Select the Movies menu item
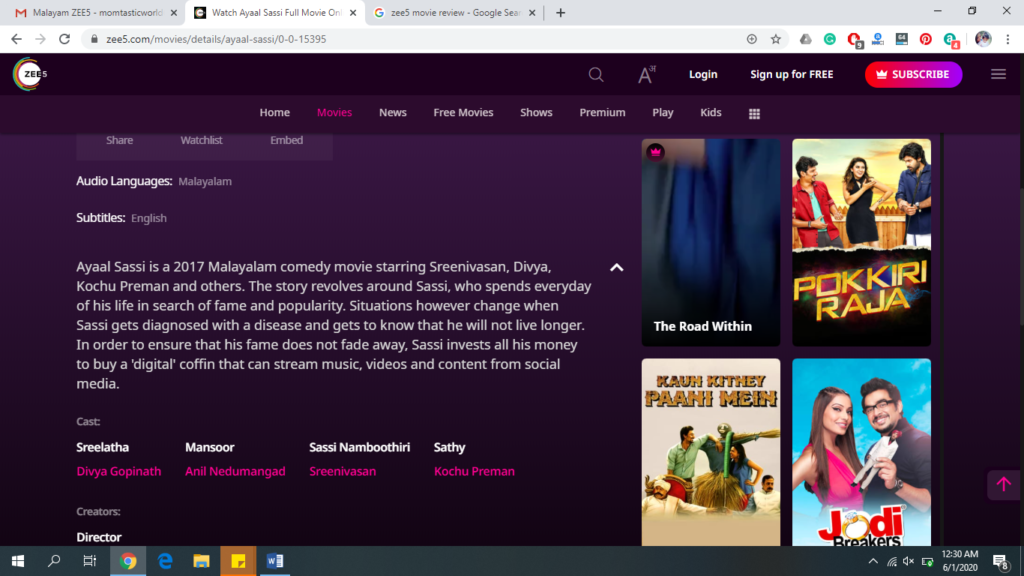This screenshot has height=576, width=1024. click(x=334, y=112)
